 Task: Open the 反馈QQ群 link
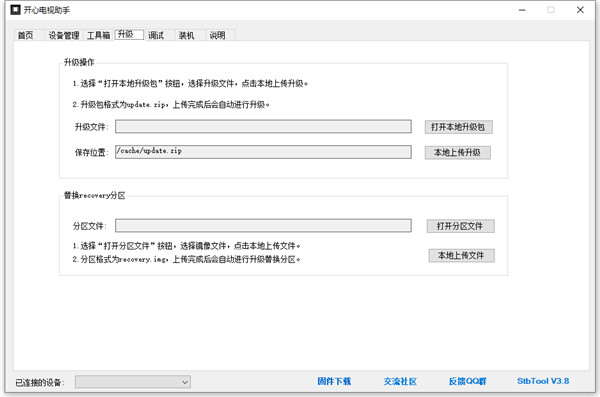(x=468, y=381)
